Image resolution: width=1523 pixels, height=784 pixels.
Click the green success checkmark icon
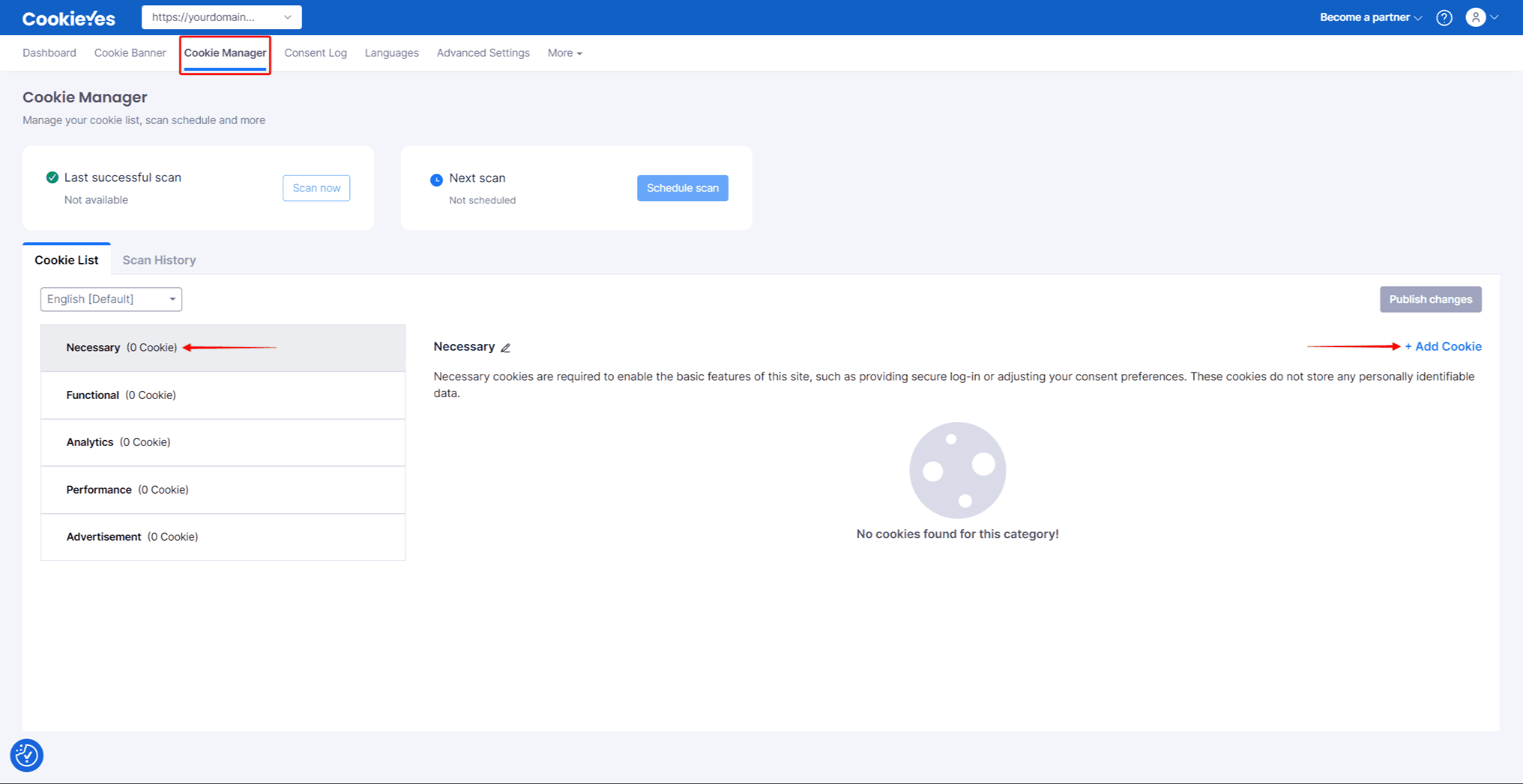click(x=52, y=177)
